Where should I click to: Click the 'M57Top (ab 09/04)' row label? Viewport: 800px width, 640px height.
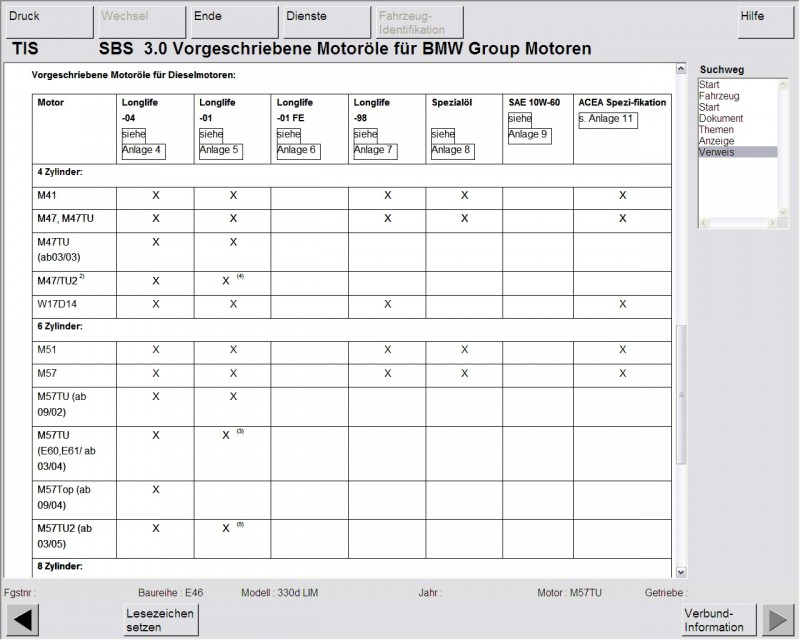tap(64, 498)
